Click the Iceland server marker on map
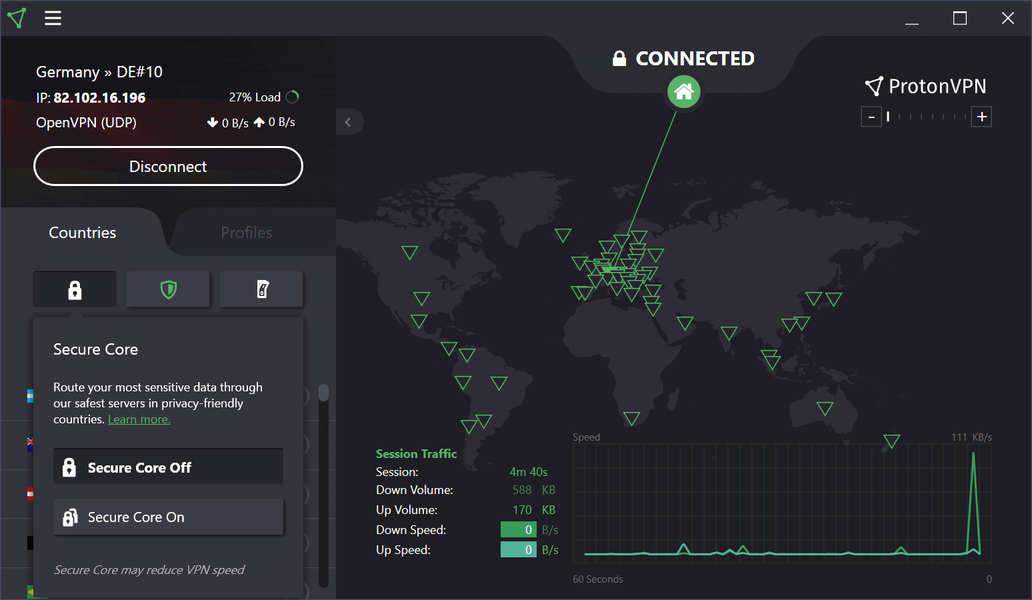1032x600 pixels. (x=563, y=235)
